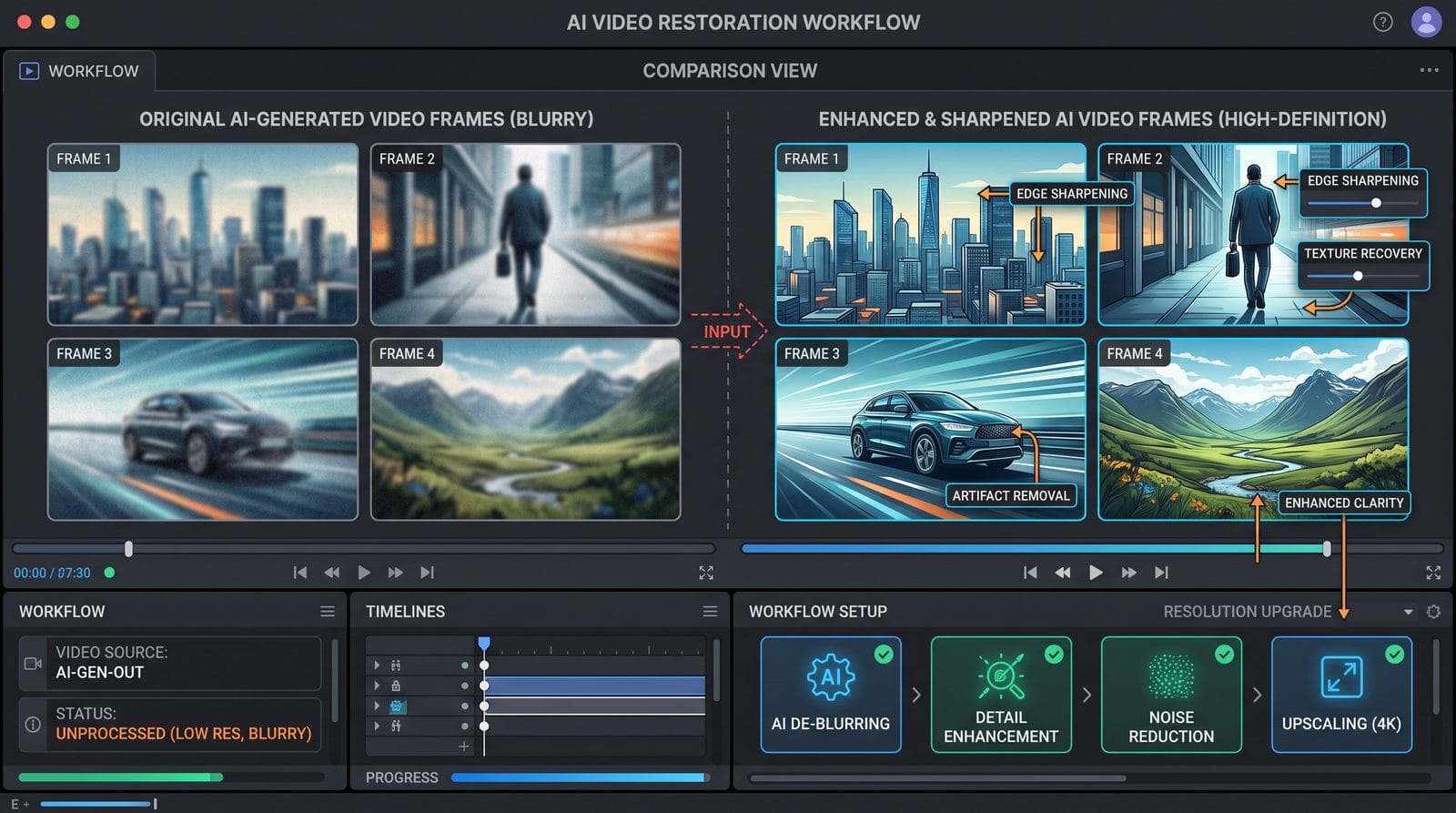
Task: Fast forward the enhanced frames player
Action: coord(1128,573)
